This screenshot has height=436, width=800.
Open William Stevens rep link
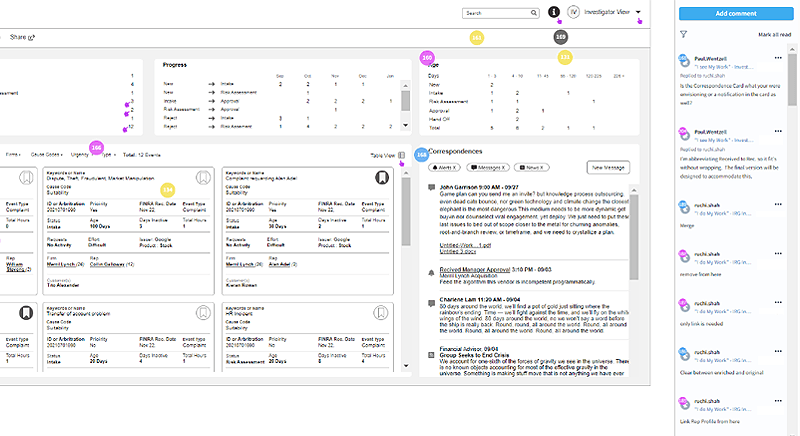point(15,267)
